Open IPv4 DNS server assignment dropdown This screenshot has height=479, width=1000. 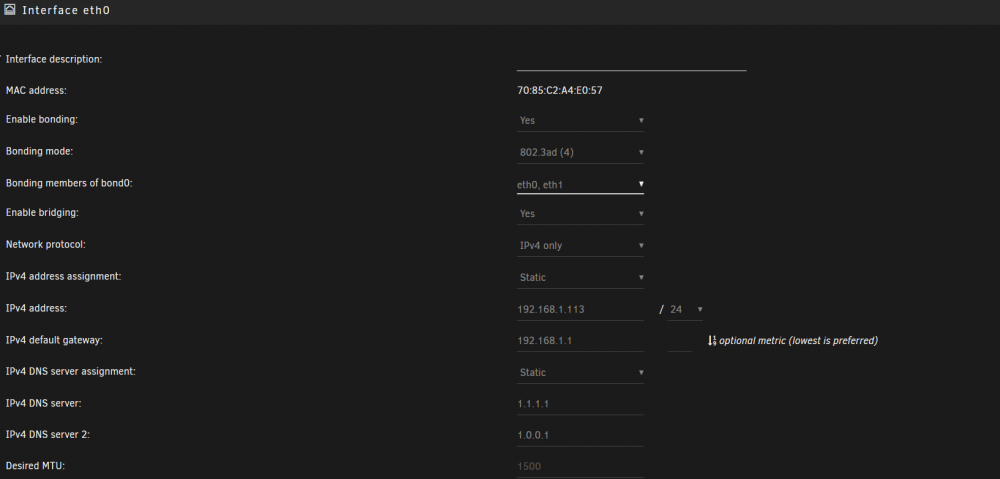point(580,372)
